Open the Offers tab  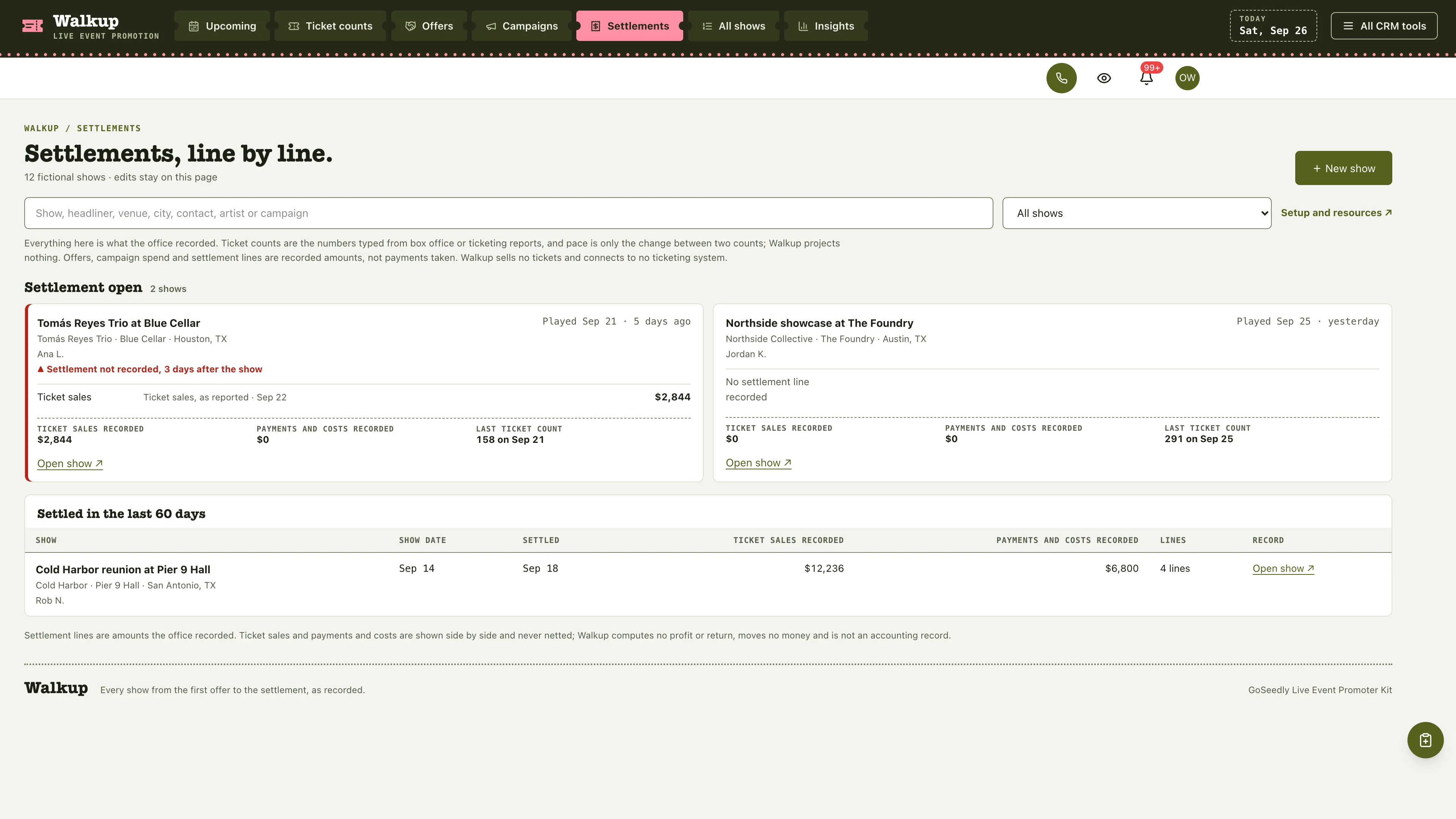(x=429, y=26)
